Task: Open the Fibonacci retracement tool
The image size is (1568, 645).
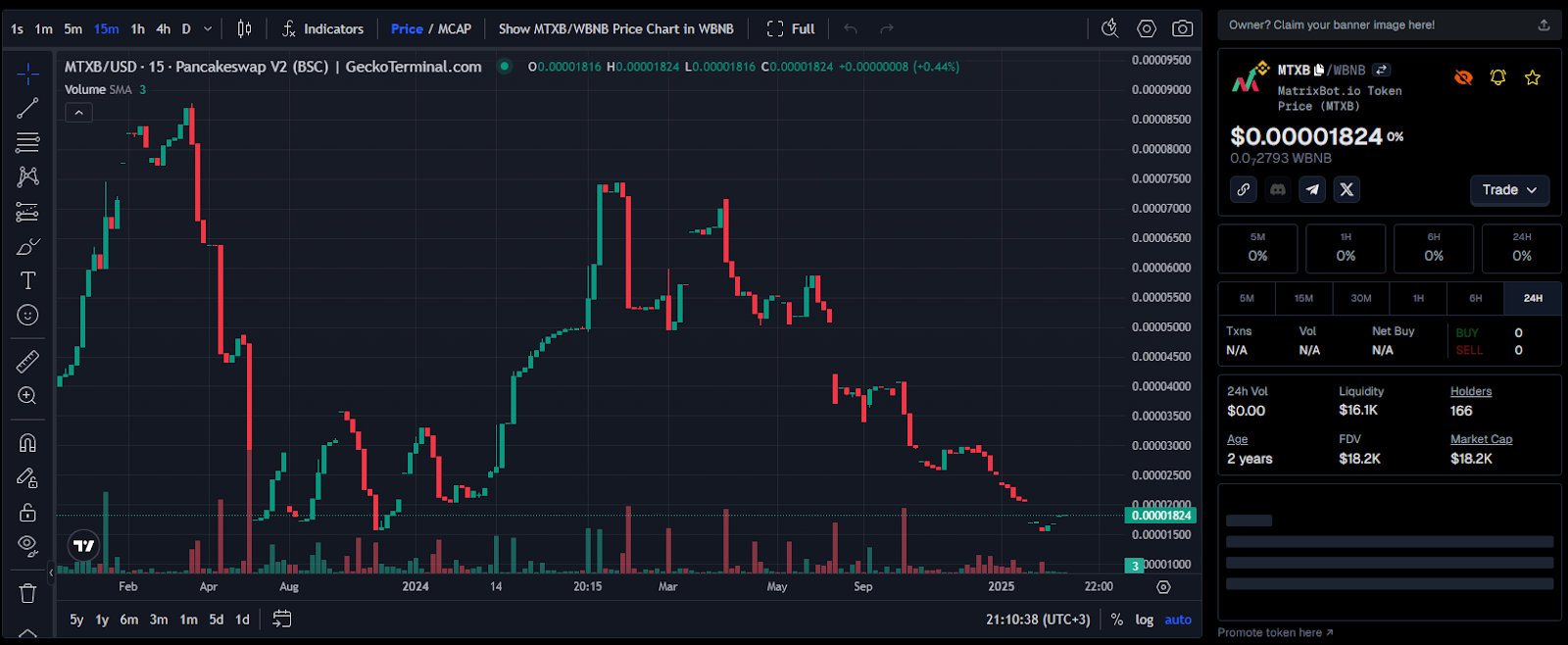Action: (27, 142)
